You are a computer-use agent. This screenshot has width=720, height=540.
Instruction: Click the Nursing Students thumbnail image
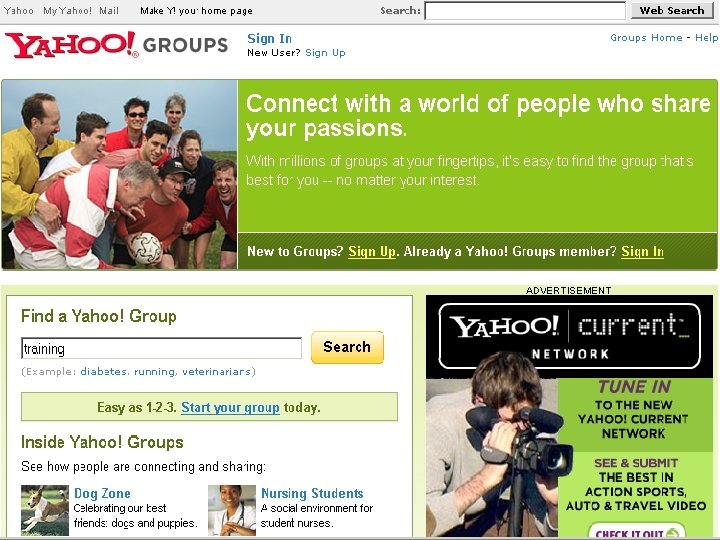click(232, 510)
